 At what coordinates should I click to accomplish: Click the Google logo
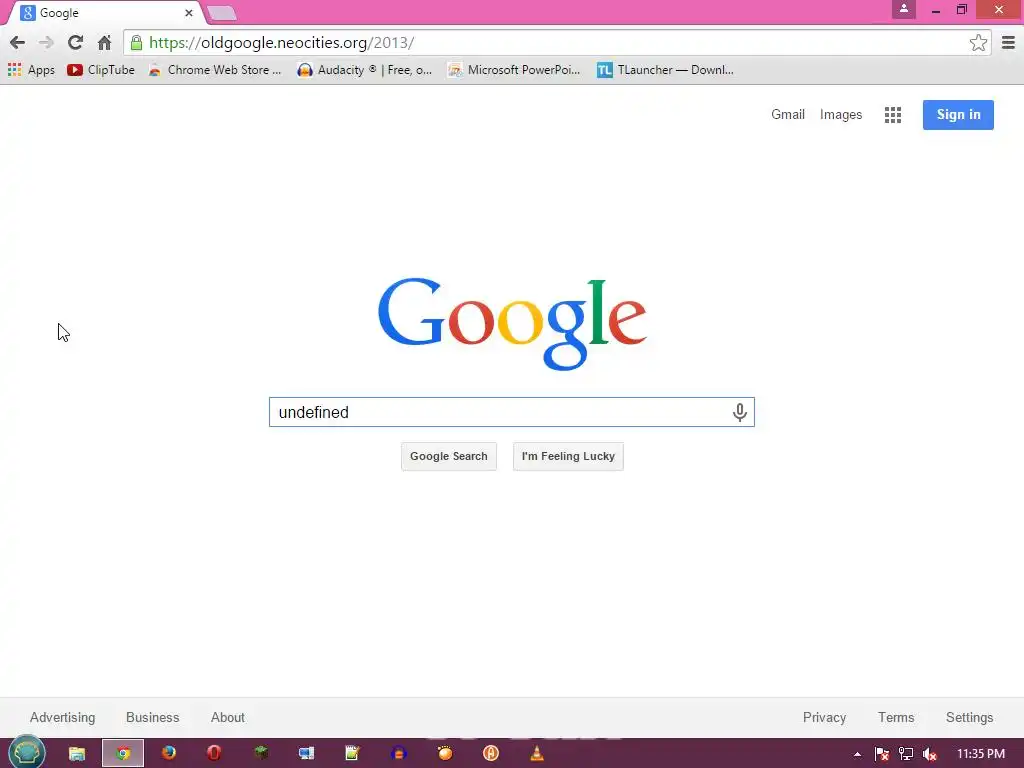[x=512, y=323]
